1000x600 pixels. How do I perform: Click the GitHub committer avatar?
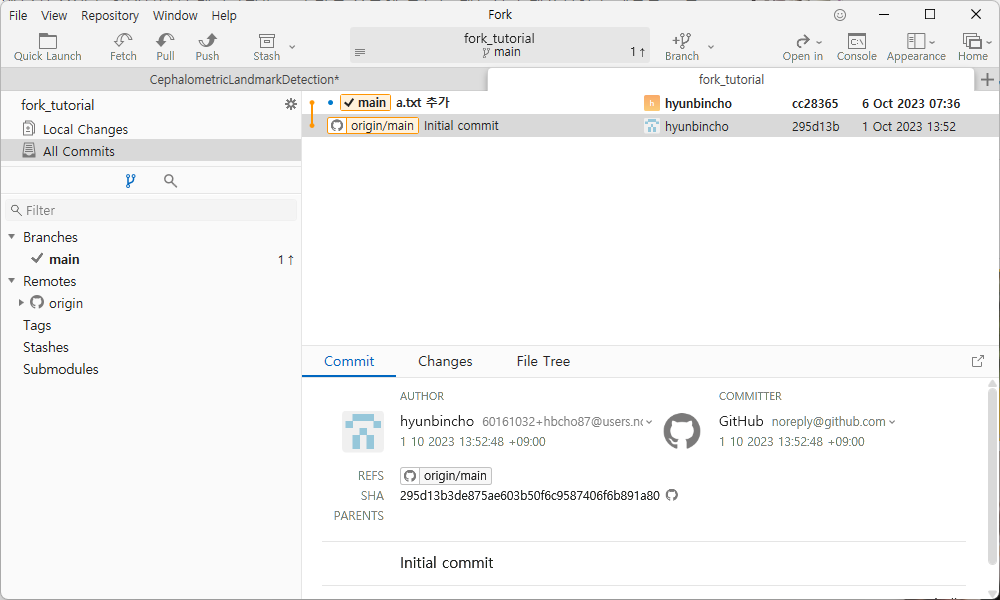(682, 431)
